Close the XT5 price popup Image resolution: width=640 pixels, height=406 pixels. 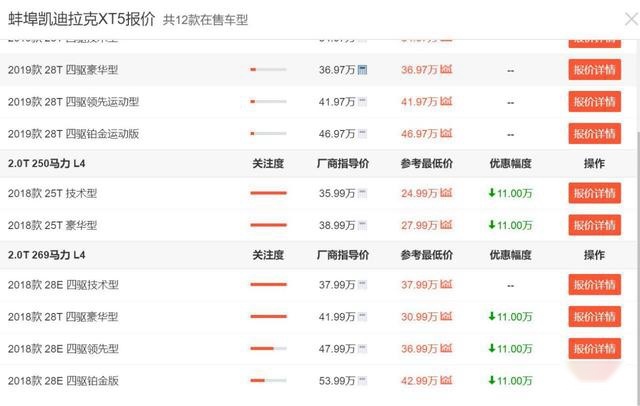[x=632, y=19]
